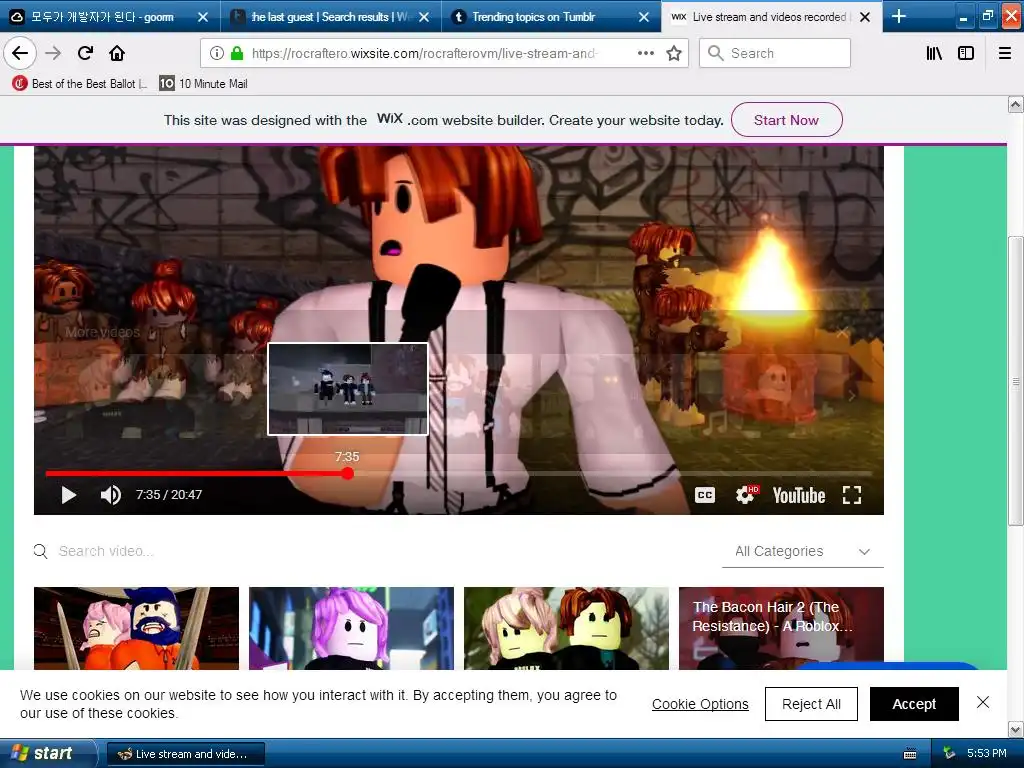Toggle the sidebar view icon
The height and width of the screenshot is (768, 1024).
pyautogui.click(x=966, y=54)
